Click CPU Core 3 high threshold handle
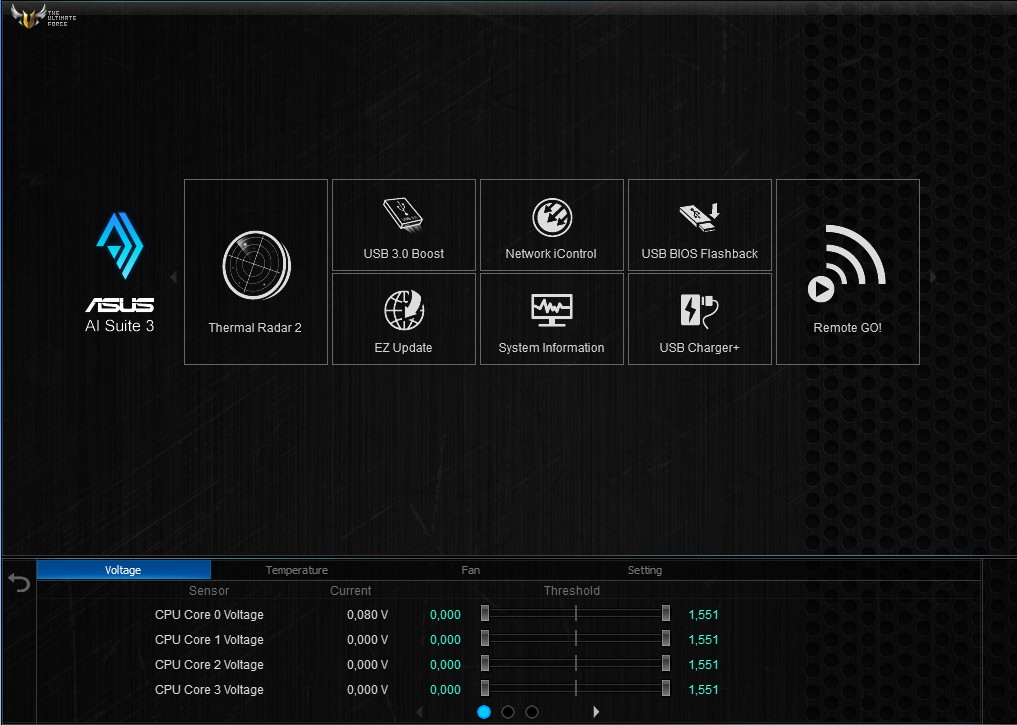The height and width of the screenshot is (725, 1017). pos(665,689)
